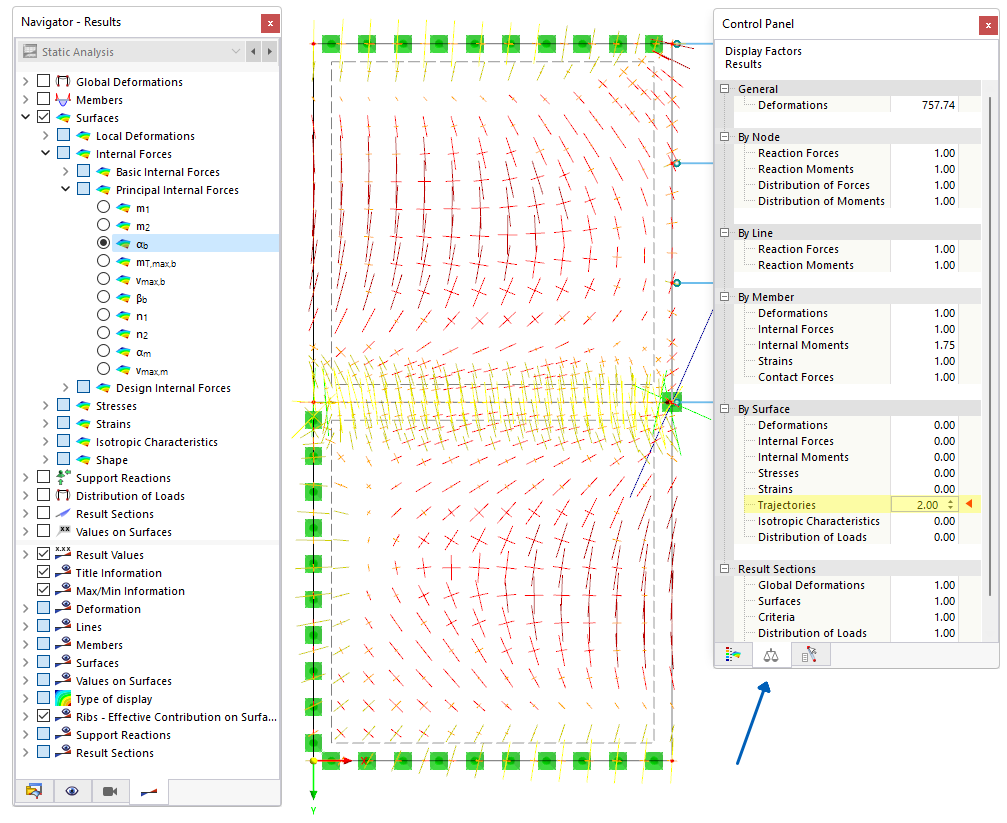Select Local Deformations tree item
The height and width of the screenshot is (823, 1007).
coord(145,136)
